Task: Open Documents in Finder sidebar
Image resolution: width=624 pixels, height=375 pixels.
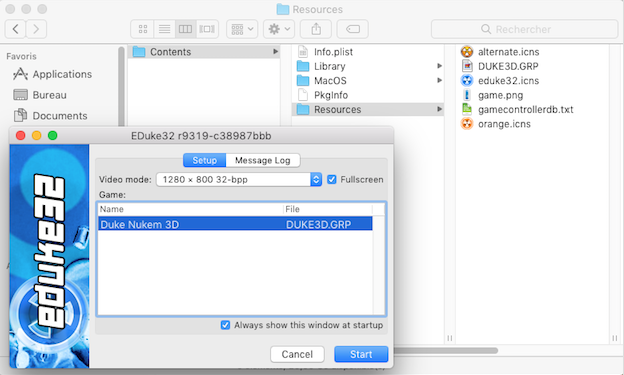Action: click(51, 116)
